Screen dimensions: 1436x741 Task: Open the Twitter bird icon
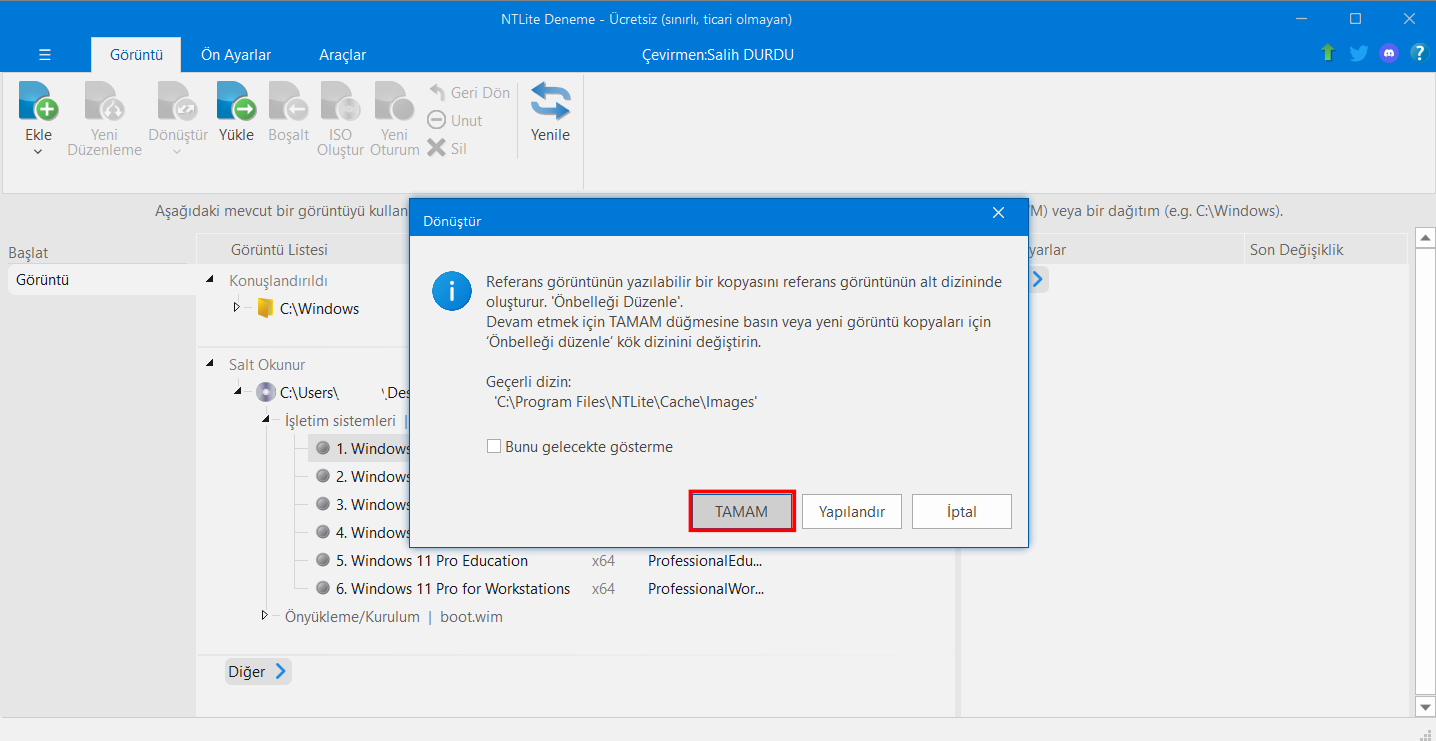pyautogui.click(x=1358, y=53)
